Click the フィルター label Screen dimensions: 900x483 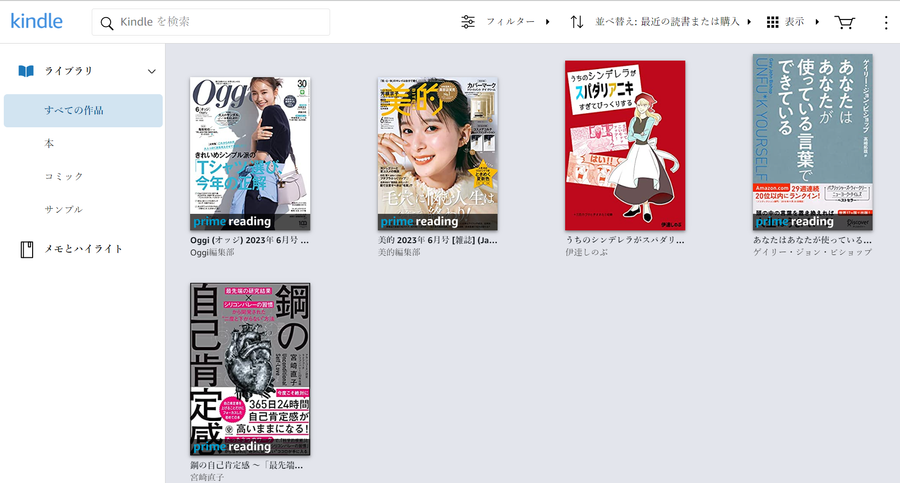pyautogui.click(x=510, y=22)
